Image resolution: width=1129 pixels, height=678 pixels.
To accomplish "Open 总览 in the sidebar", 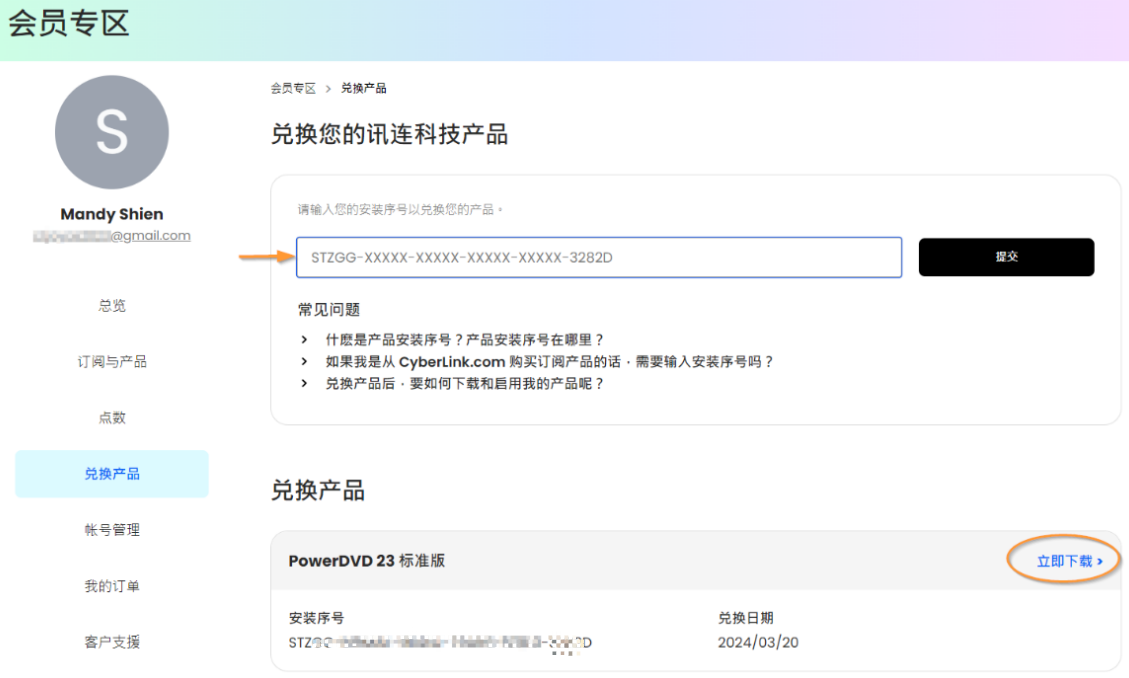I will point(112,305).
